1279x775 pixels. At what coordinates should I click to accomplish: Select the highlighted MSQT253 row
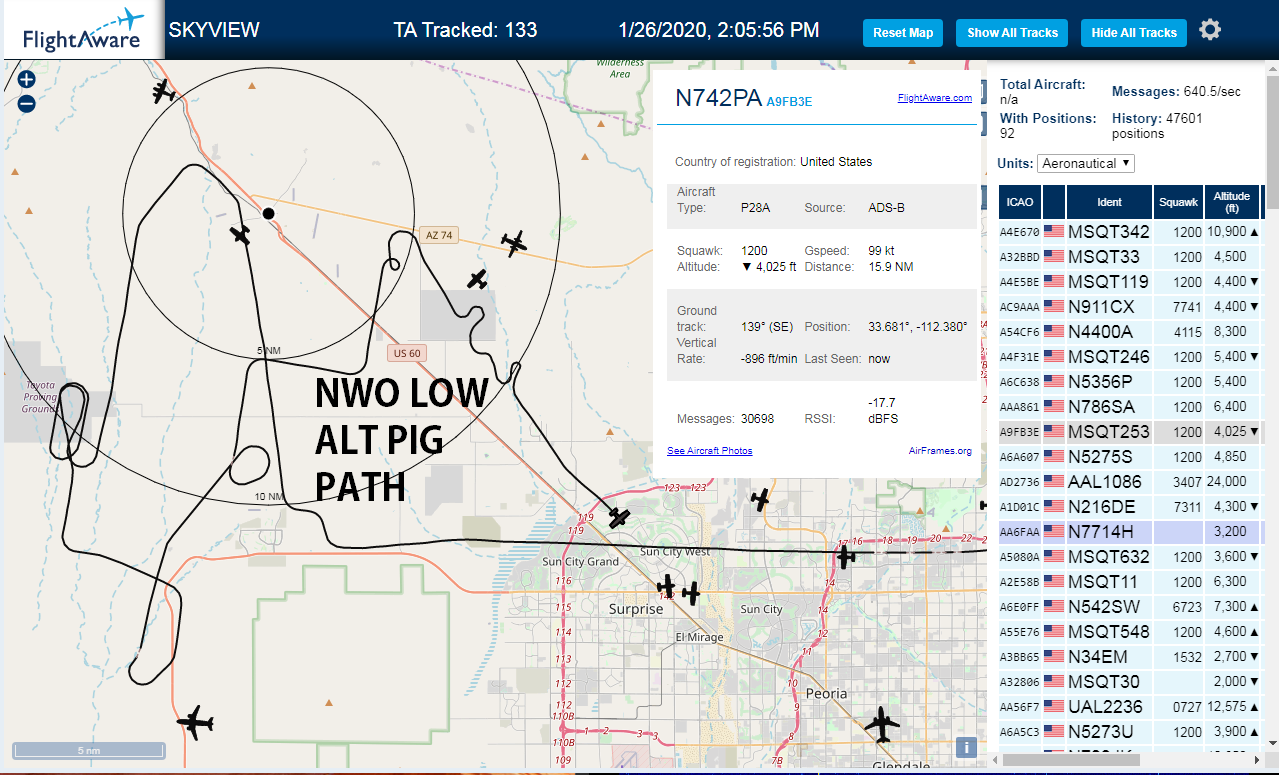[1130, 432]
